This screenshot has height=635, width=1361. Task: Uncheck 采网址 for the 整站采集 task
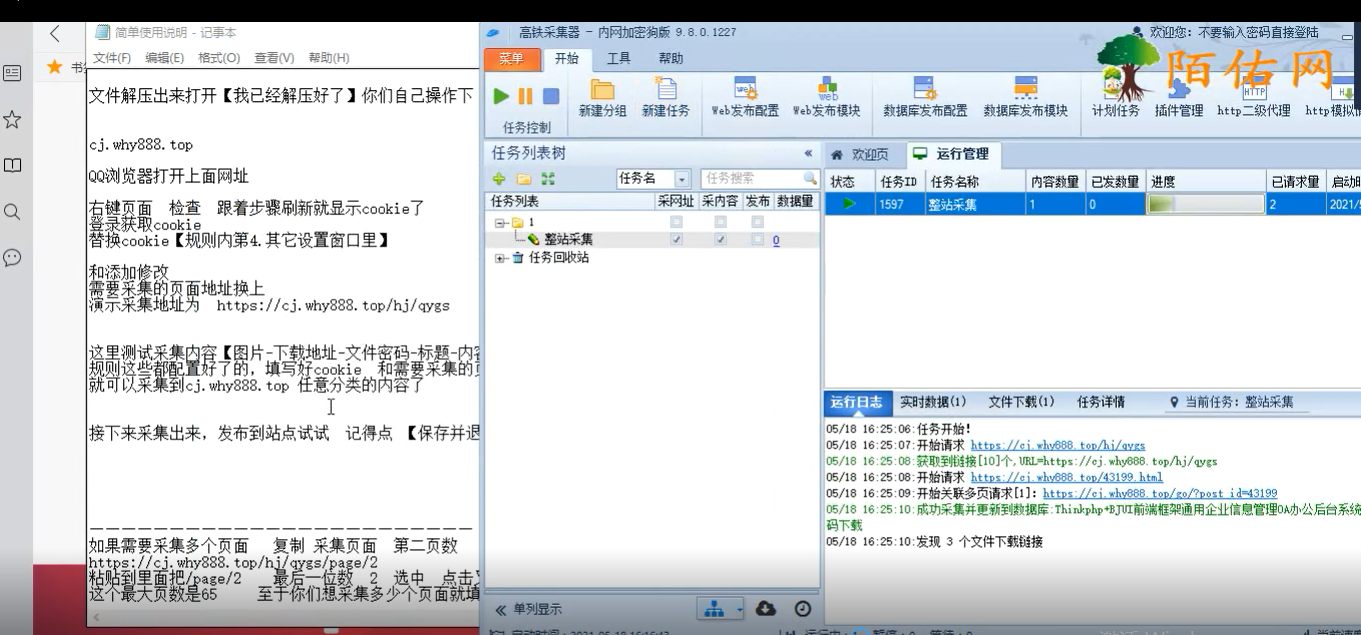[676, 238]
